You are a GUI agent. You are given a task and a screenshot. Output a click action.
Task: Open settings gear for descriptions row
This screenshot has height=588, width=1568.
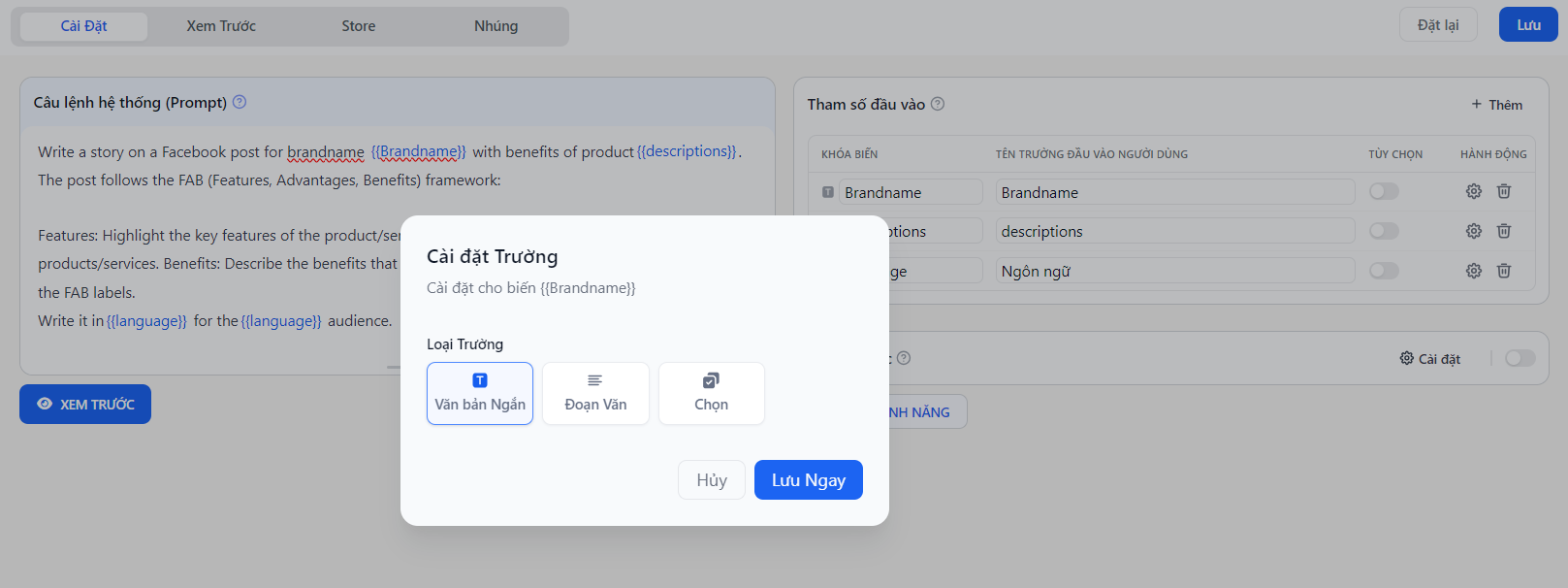tap(1473, 231)
